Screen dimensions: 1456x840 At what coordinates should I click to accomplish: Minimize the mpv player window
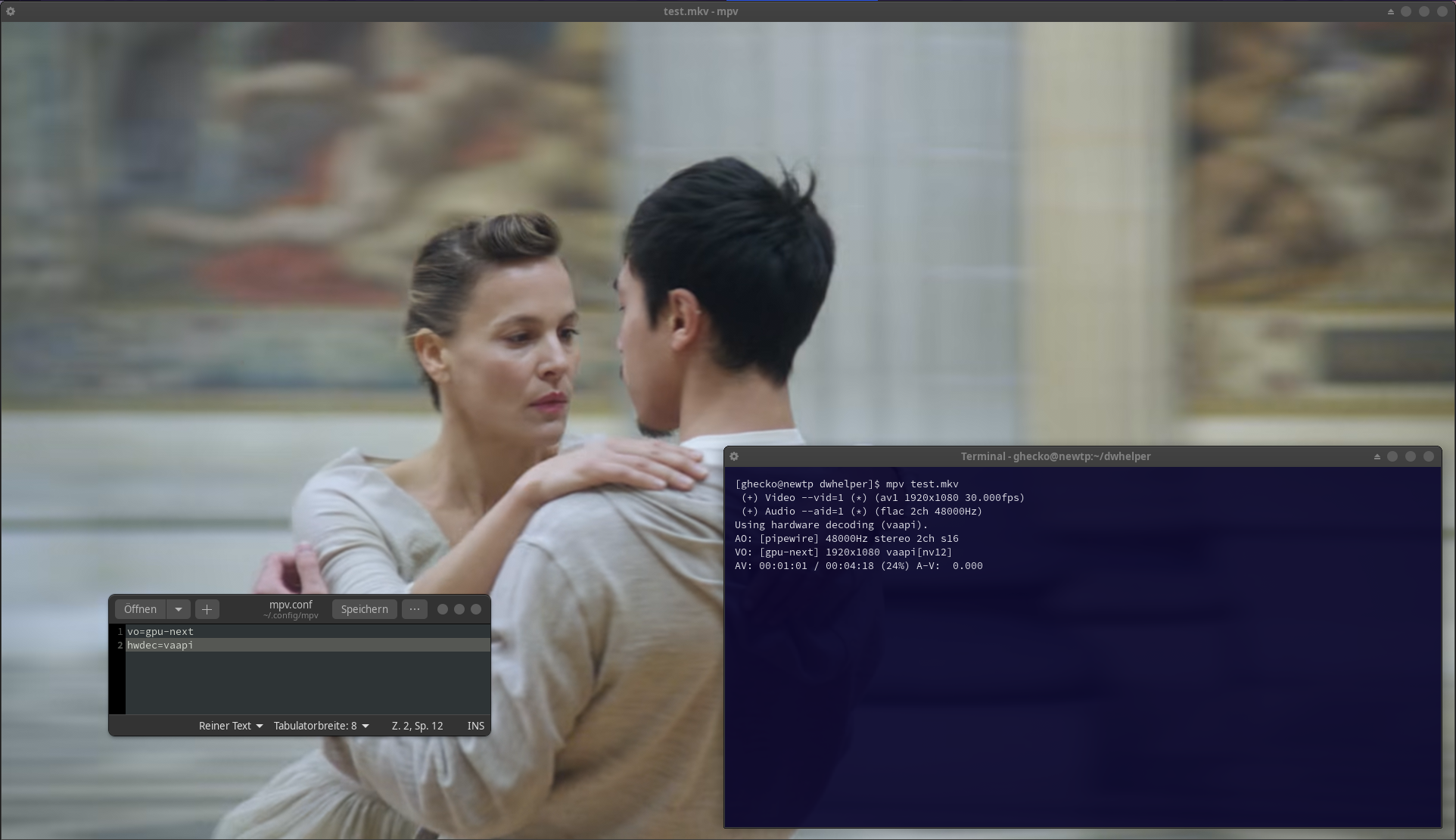[1406, 11]
